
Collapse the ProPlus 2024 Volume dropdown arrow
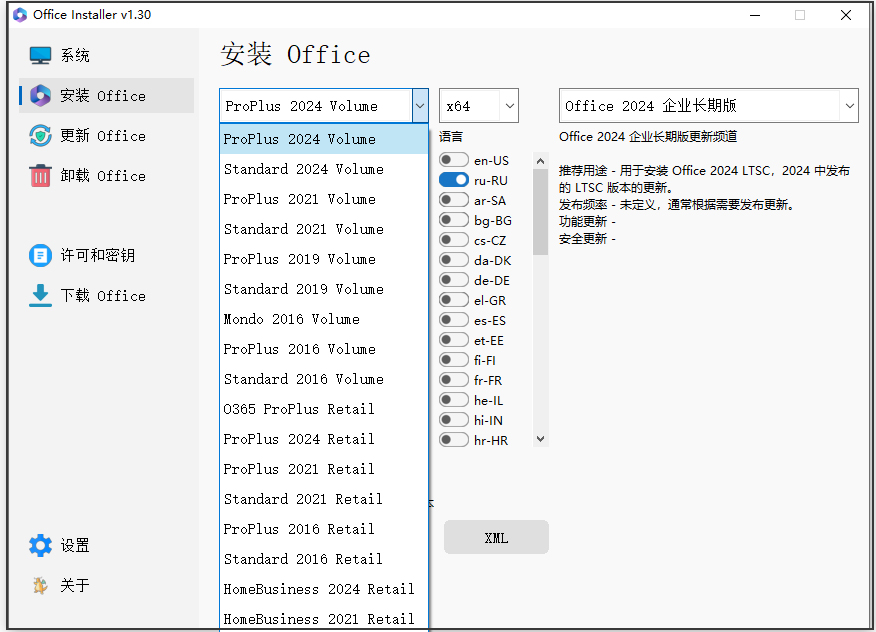[x=420, y=106]
